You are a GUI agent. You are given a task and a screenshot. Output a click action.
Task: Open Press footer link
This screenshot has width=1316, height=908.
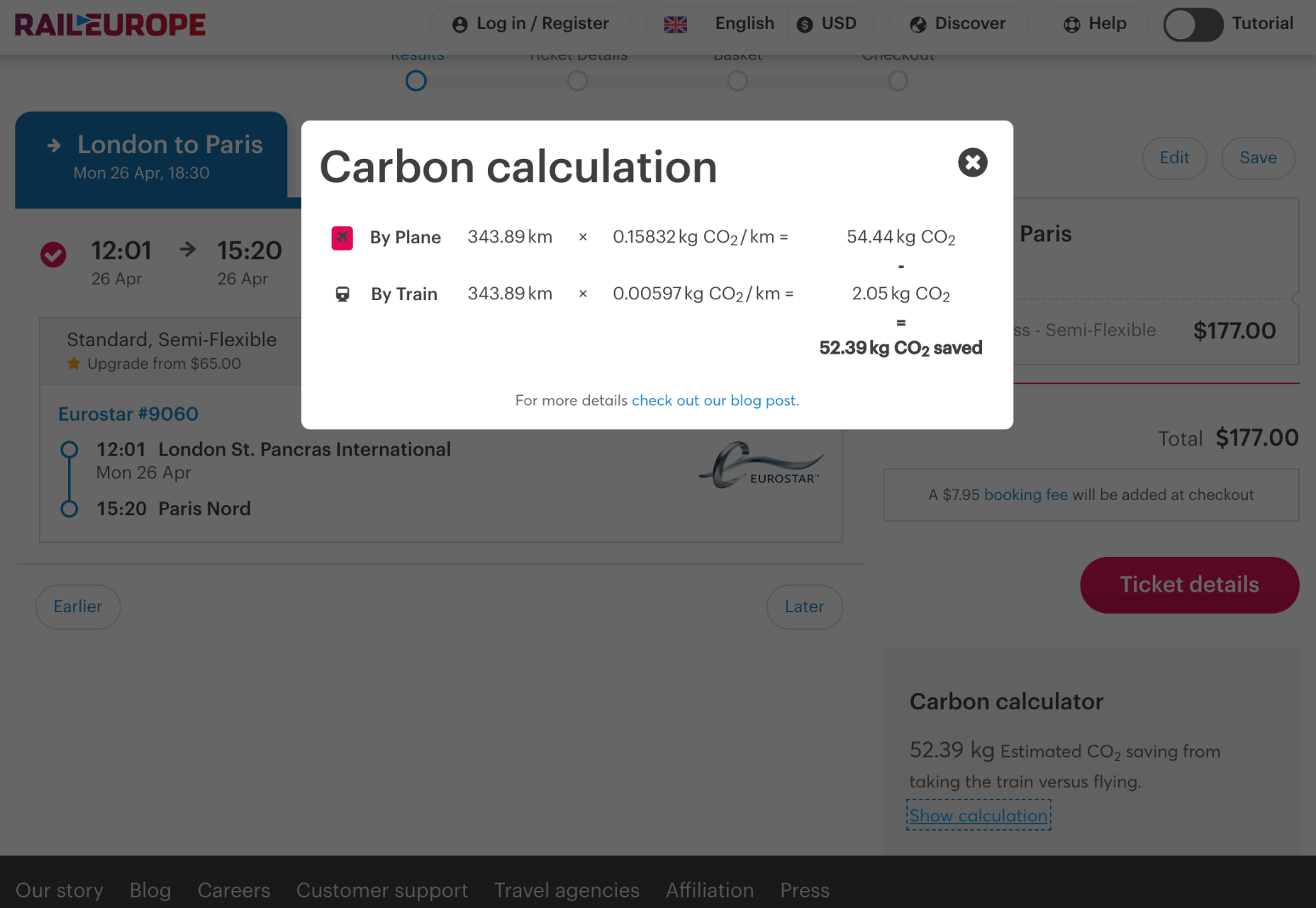[805, 890]
